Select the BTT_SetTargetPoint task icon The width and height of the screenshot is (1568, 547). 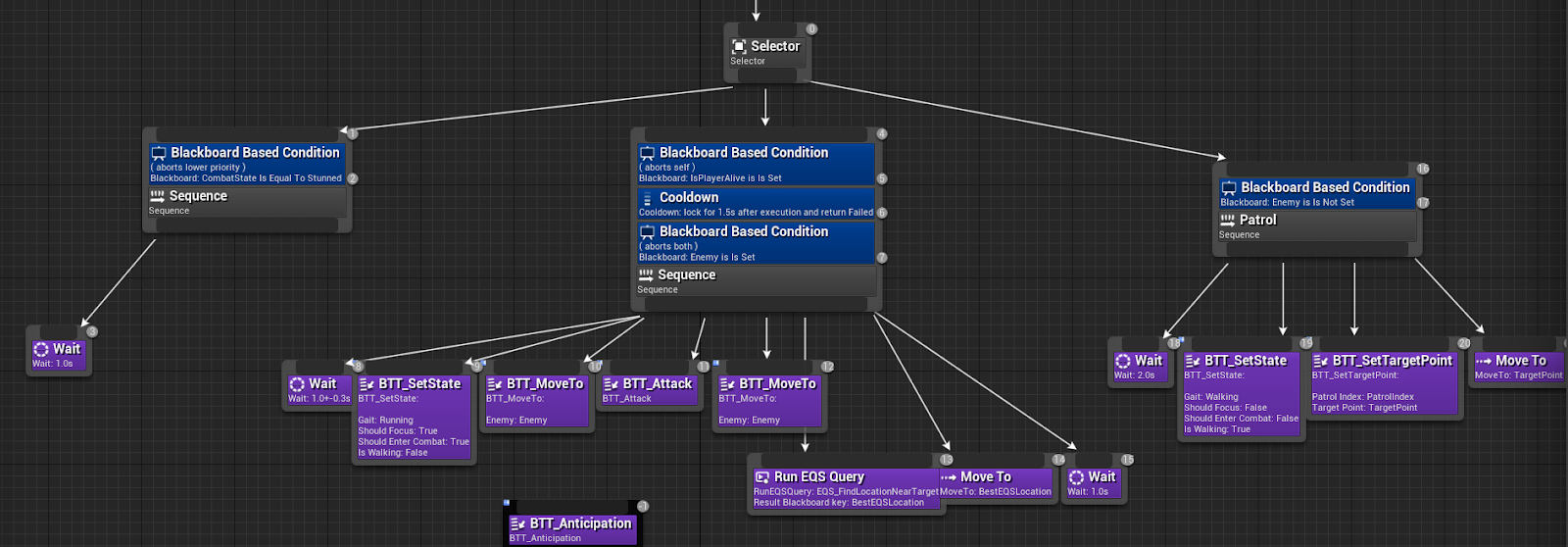tap(1321, 361)
